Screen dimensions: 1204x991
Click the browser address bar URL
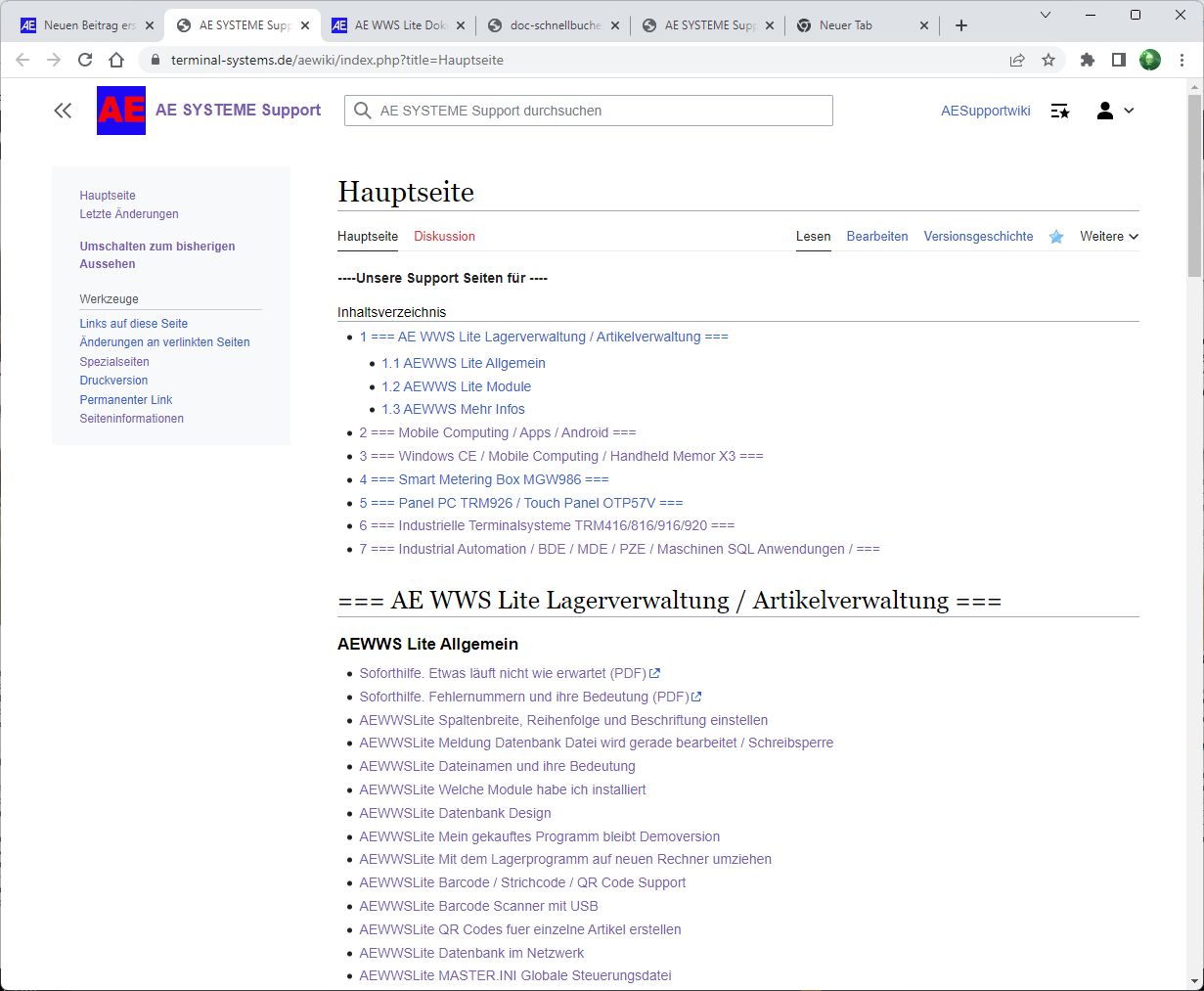[x=337, y=60]
